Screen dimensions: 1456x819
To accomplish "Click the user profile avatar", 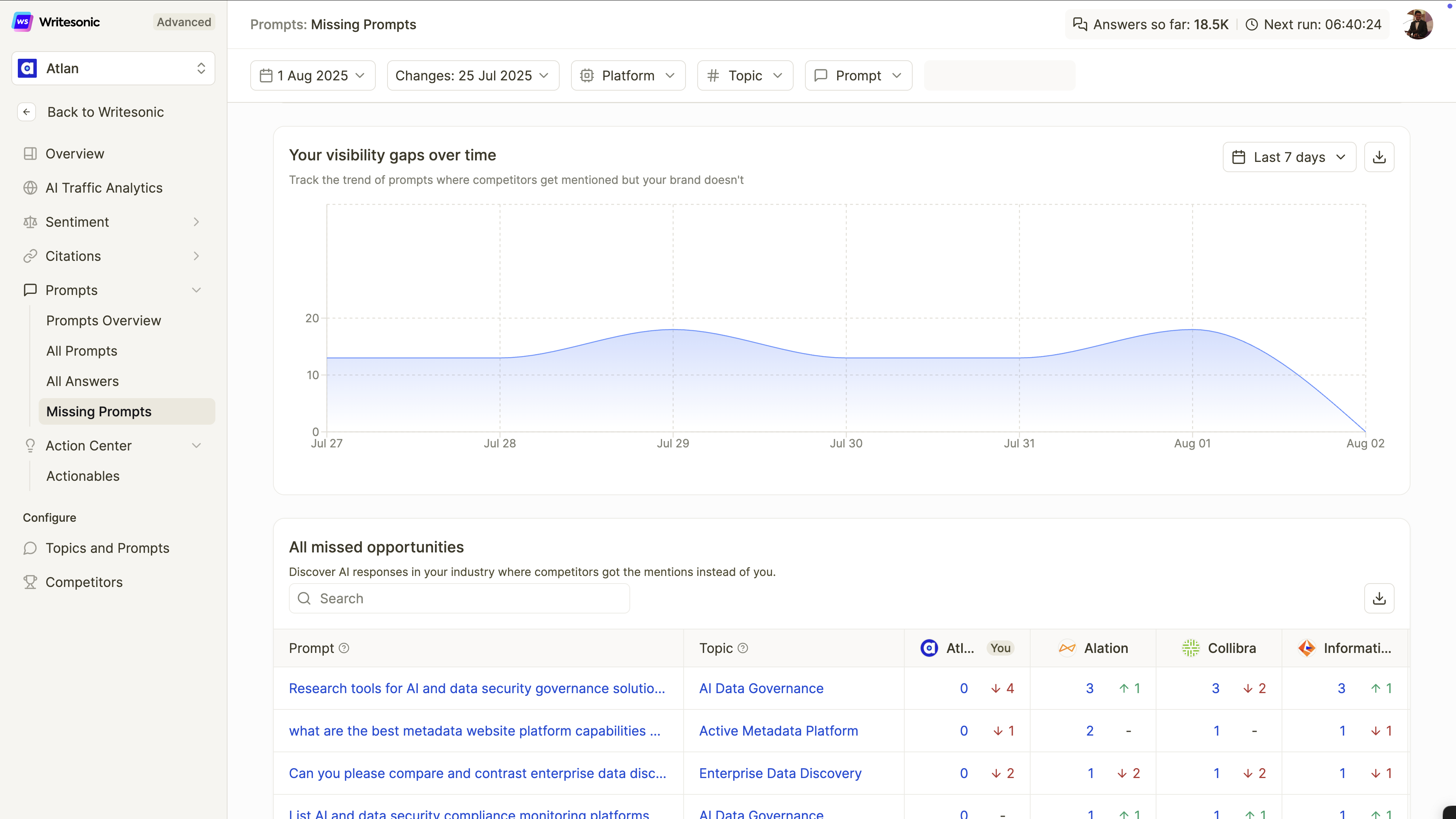I will (1418, 24).
